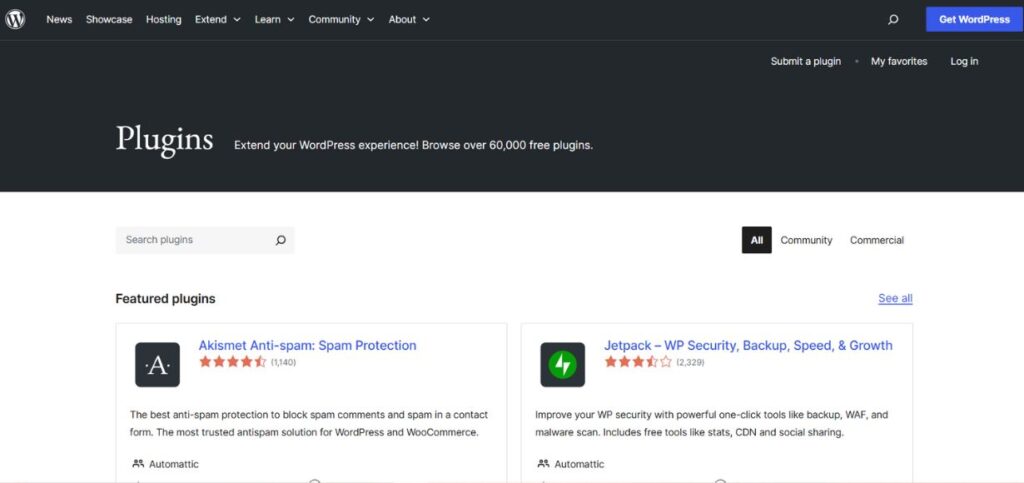Screen dimensions: 1024x483
Task: Click Jetpack star rating
Action: pos(638,362)
